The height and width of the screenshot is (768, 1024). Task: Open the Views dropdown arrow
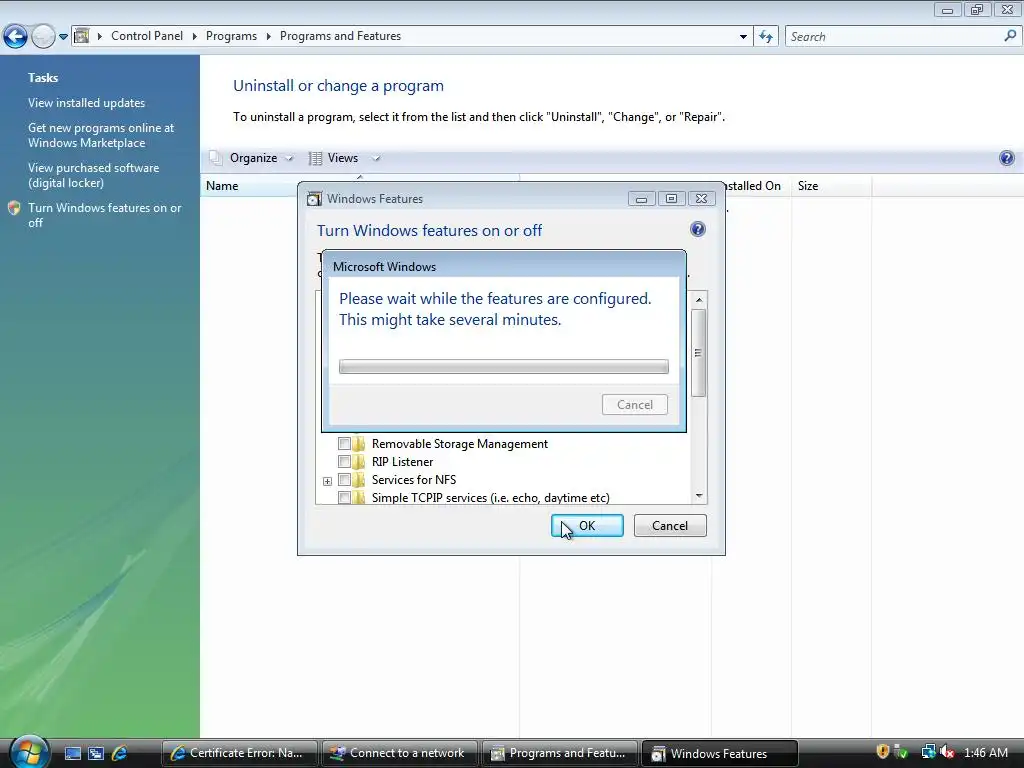(x=376, y=158)
